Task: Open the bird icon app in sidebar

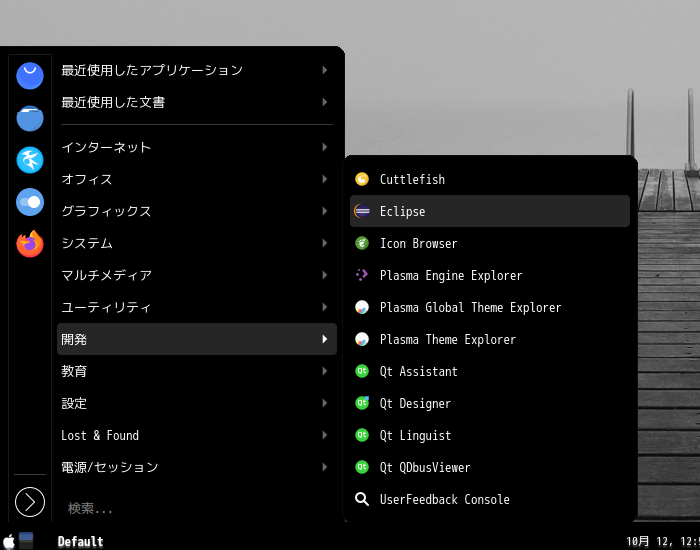Action: pyautogui.click(x=30, y=160)
